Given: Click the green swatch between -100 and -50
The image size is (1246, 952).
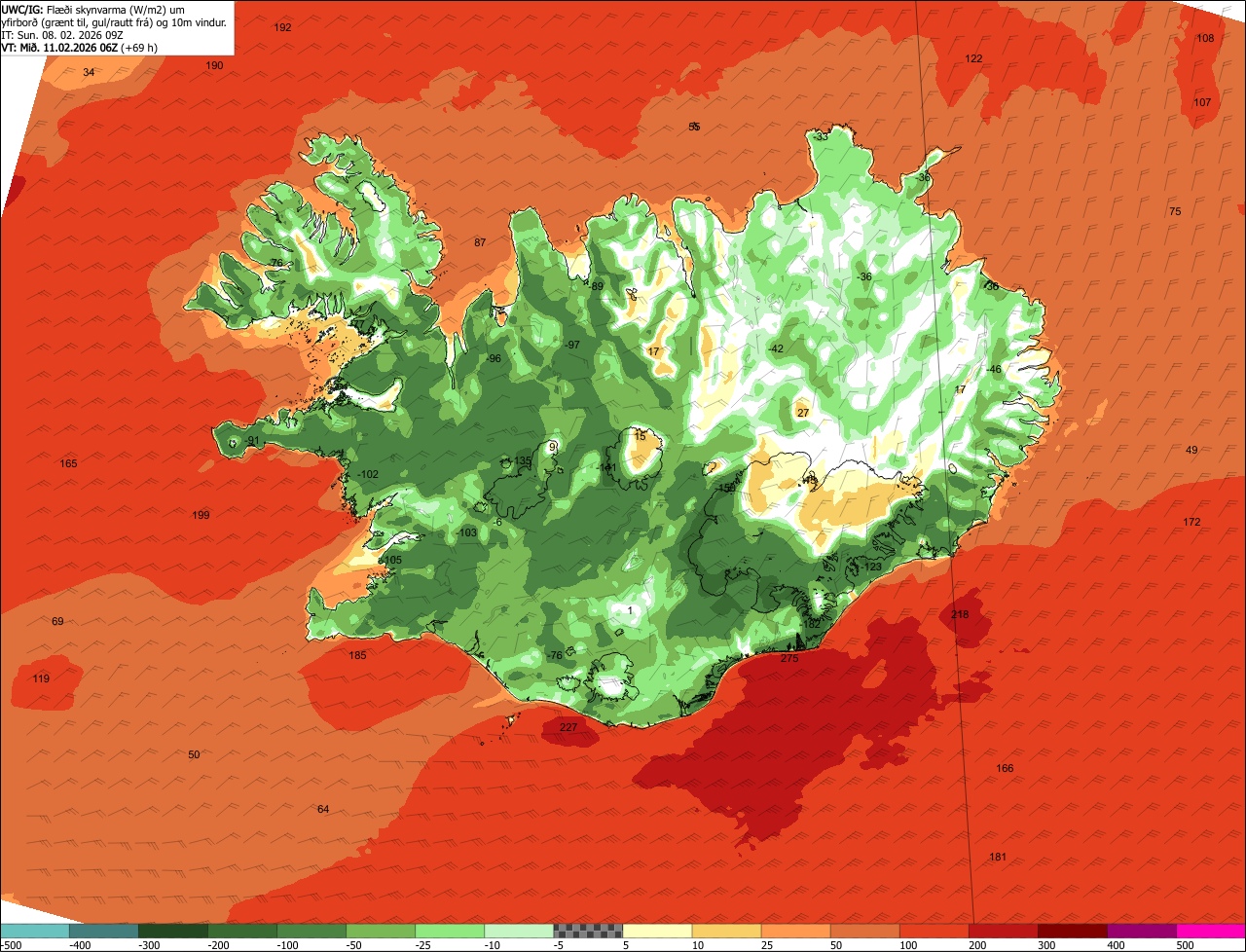Looking at the screenshot, I should click(x=311, y=931).
